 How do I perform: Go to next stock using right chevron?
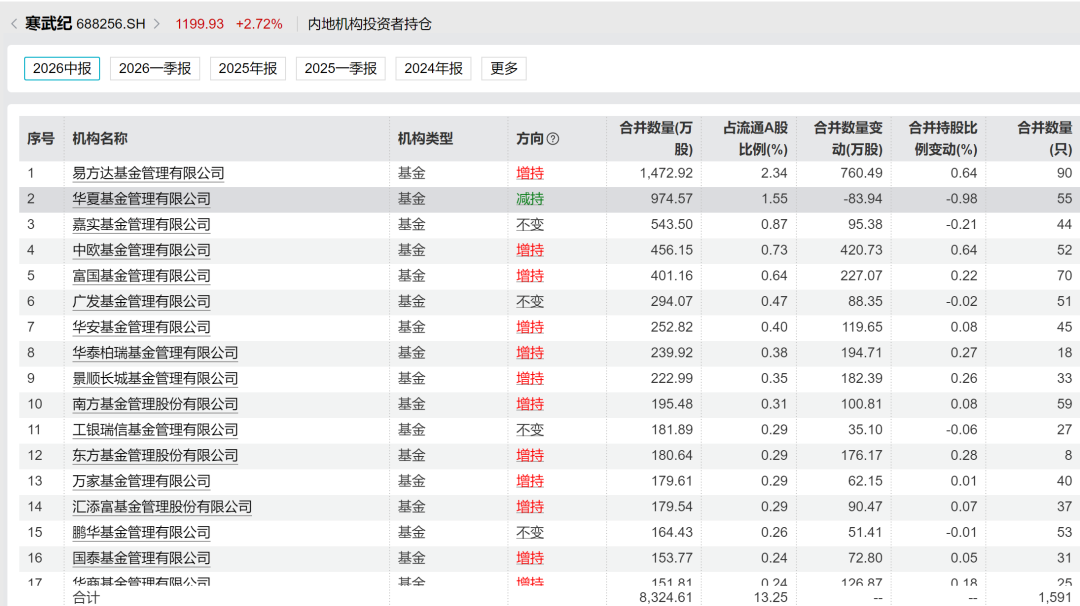pos(157,24)
